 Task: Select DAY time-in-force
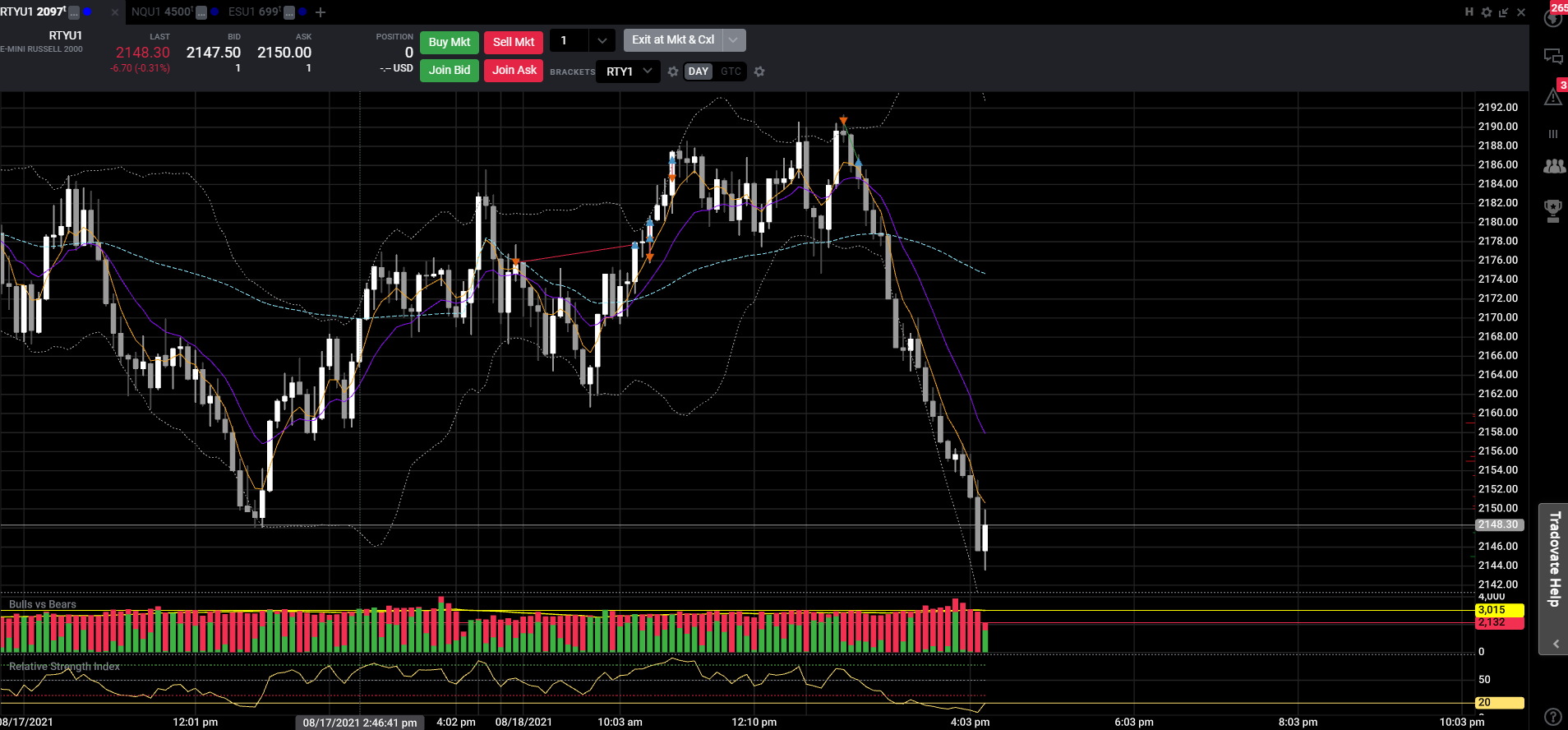[x=699, y=72]
